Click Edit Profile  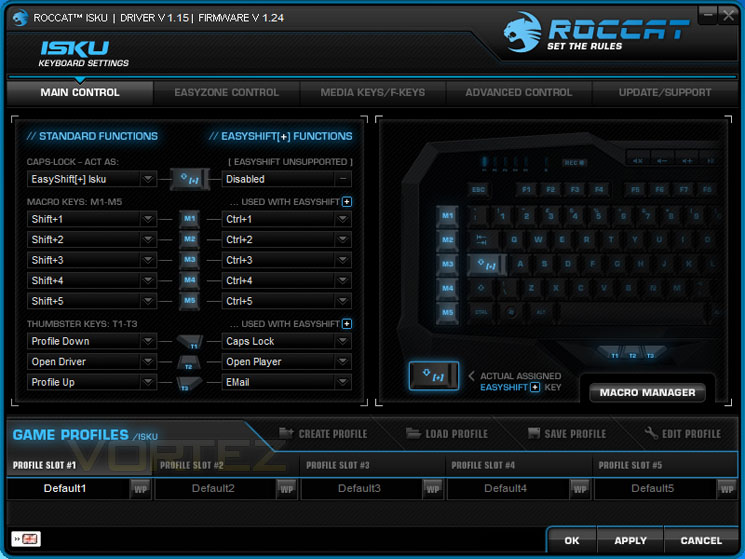coord(683,434)
